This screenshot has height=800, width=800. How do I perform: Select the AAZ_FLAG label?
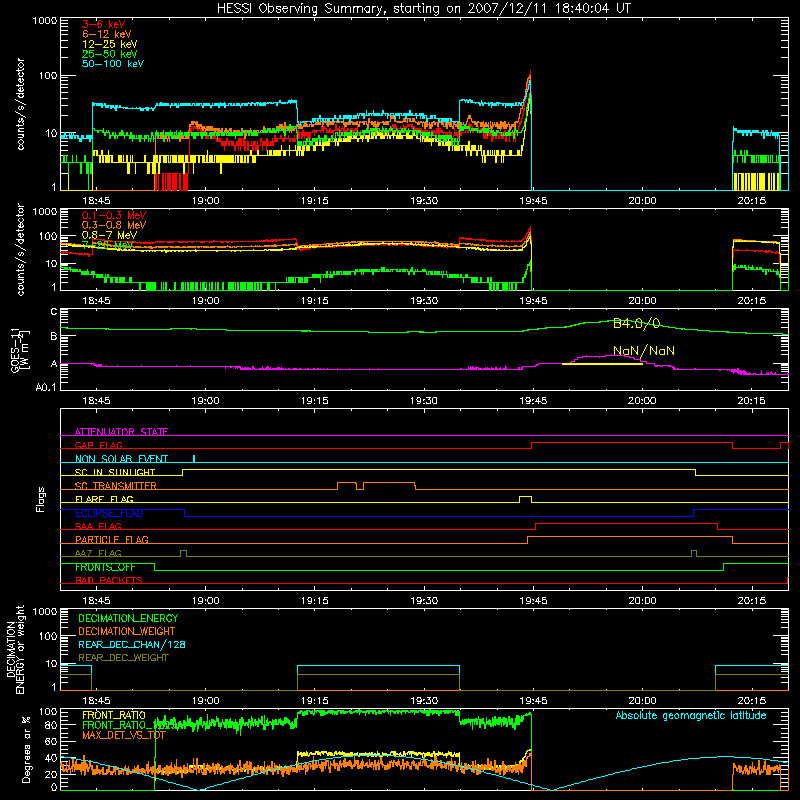coord(98,553)
